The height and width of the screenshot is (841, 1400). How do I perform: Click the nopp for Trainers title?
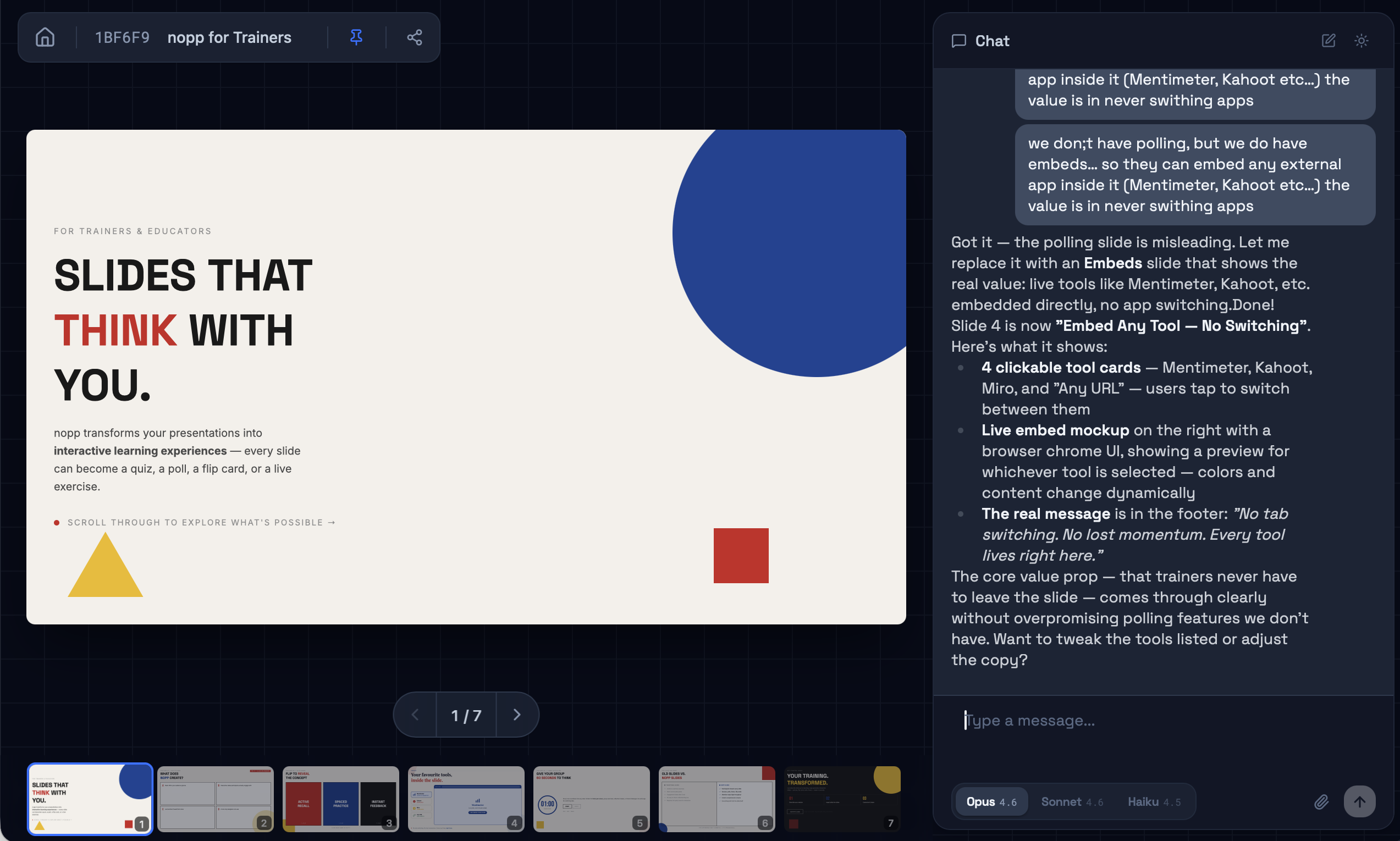click(x=229, y=37)
